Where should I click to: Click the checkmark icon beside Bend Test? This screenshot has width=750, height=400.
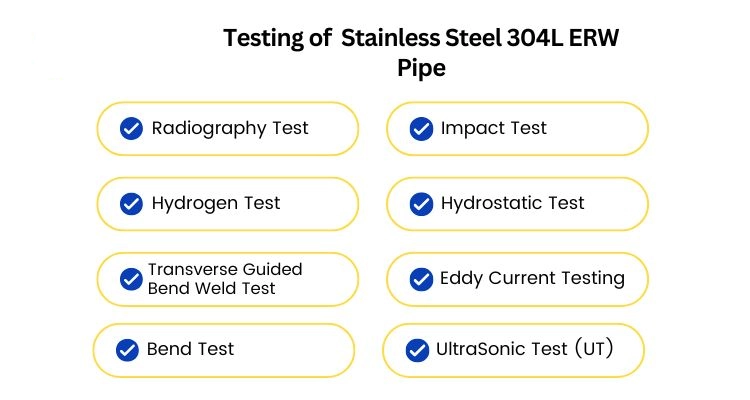pyautogui.click(x=127, y=350)
